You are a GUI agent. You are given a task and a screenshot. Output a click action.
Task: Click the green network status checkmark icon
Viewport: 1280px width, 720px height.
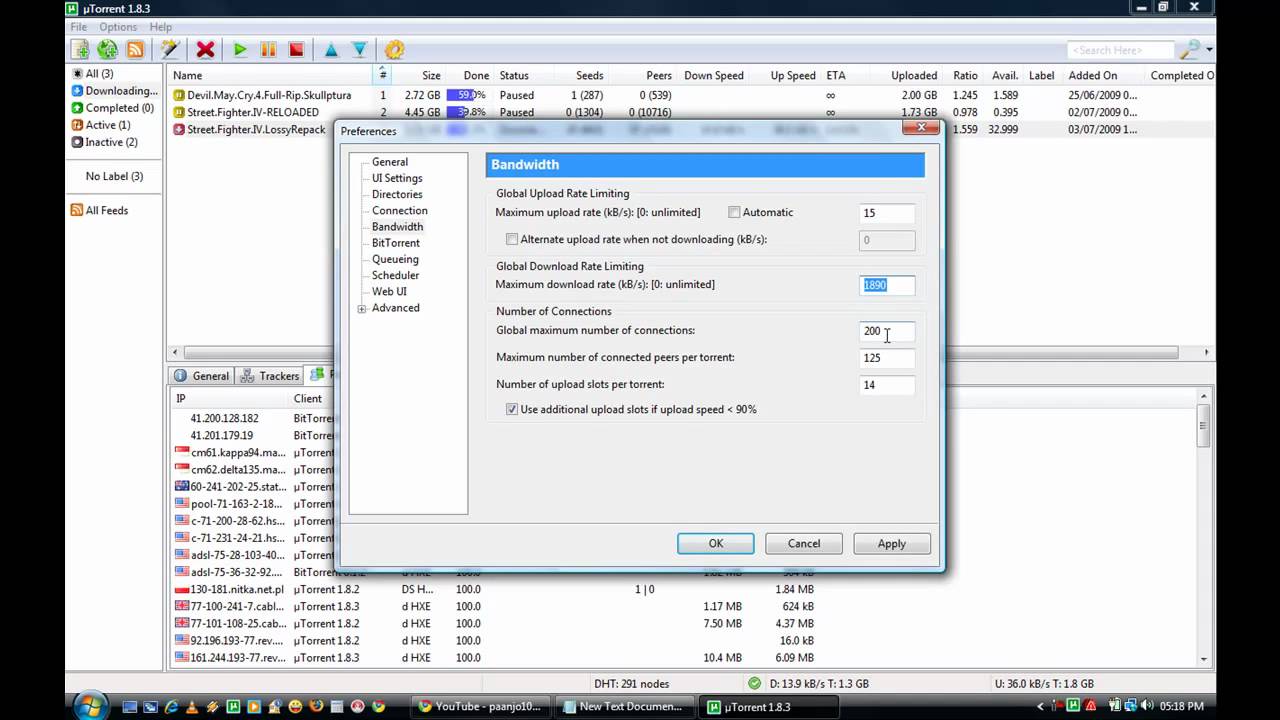754,683
